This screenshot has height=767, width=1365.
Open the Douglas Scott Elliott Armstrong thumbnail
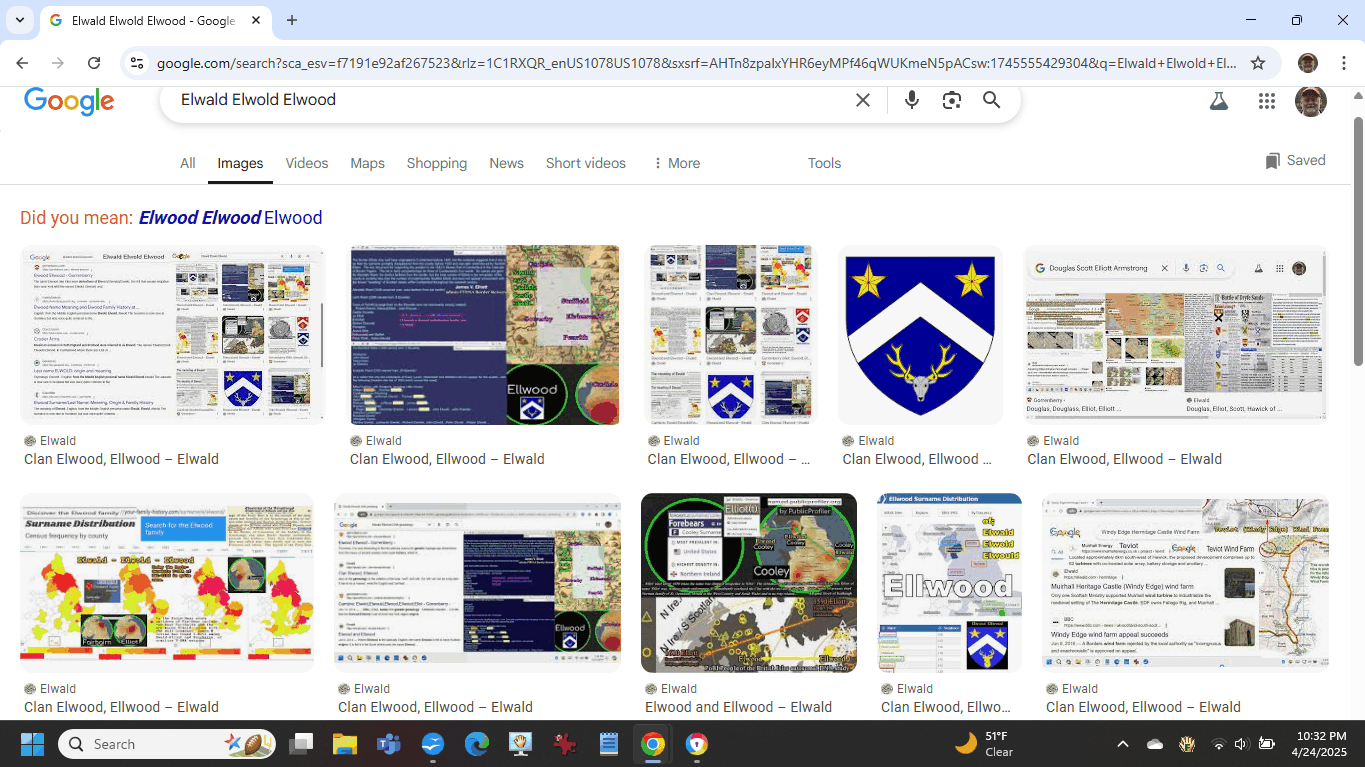[1177, 335]
